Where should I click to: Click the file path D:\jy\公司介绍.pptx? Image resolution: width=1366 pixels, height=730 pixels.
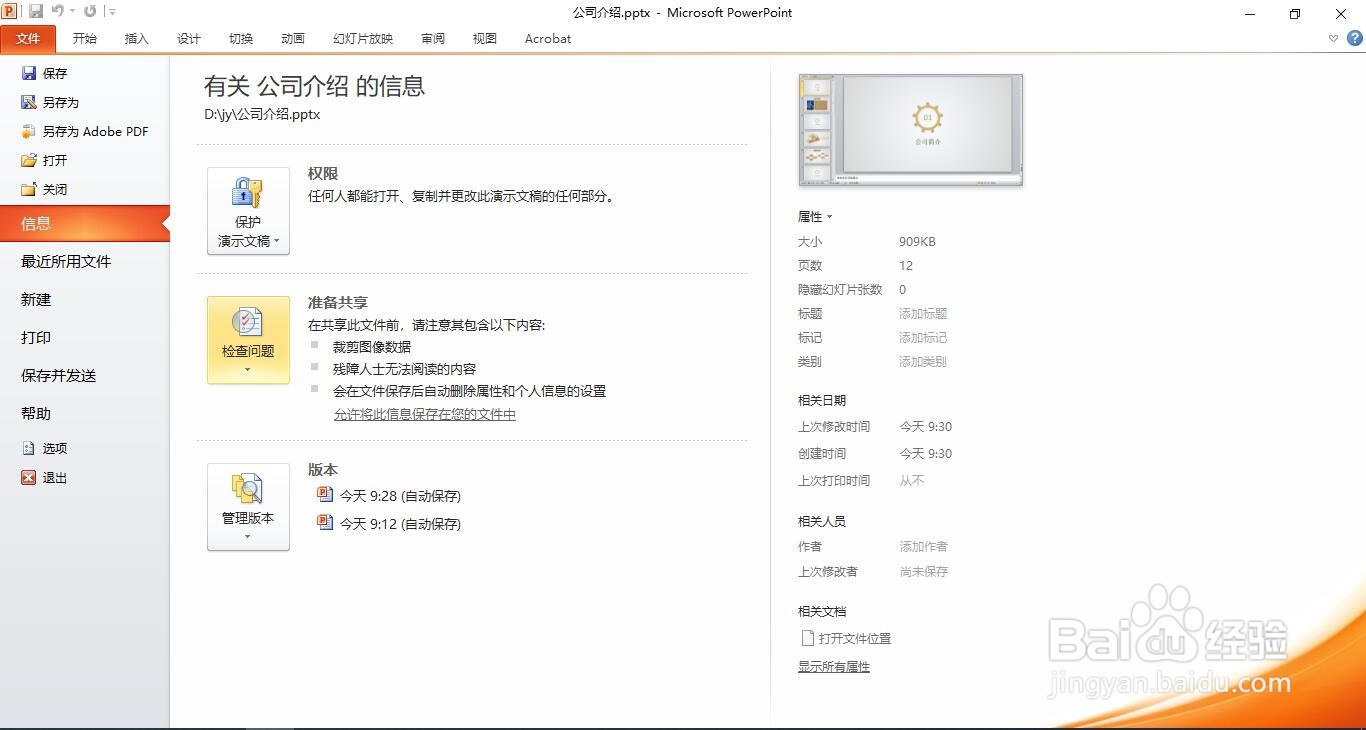click(x=262, y=114)
